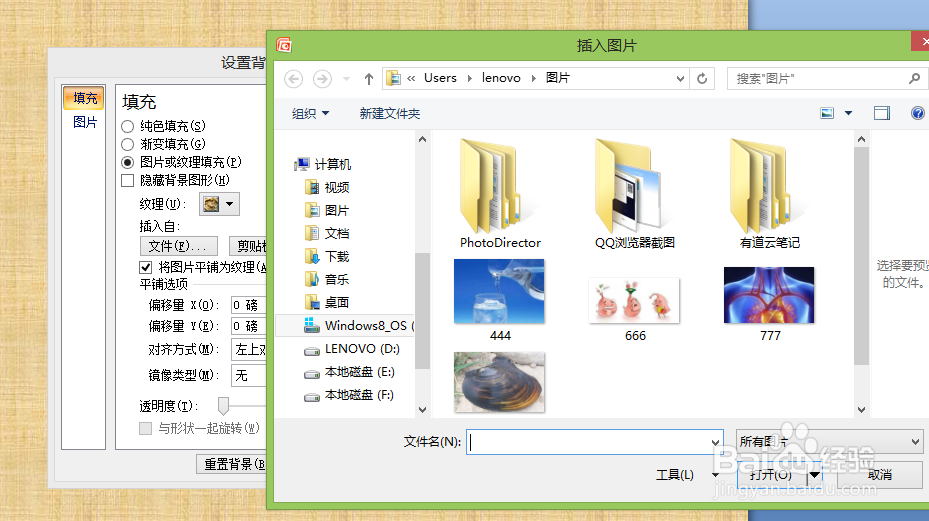Click the 重置背景 button
Screen dimensions: 929x521
tap(232, 464)
